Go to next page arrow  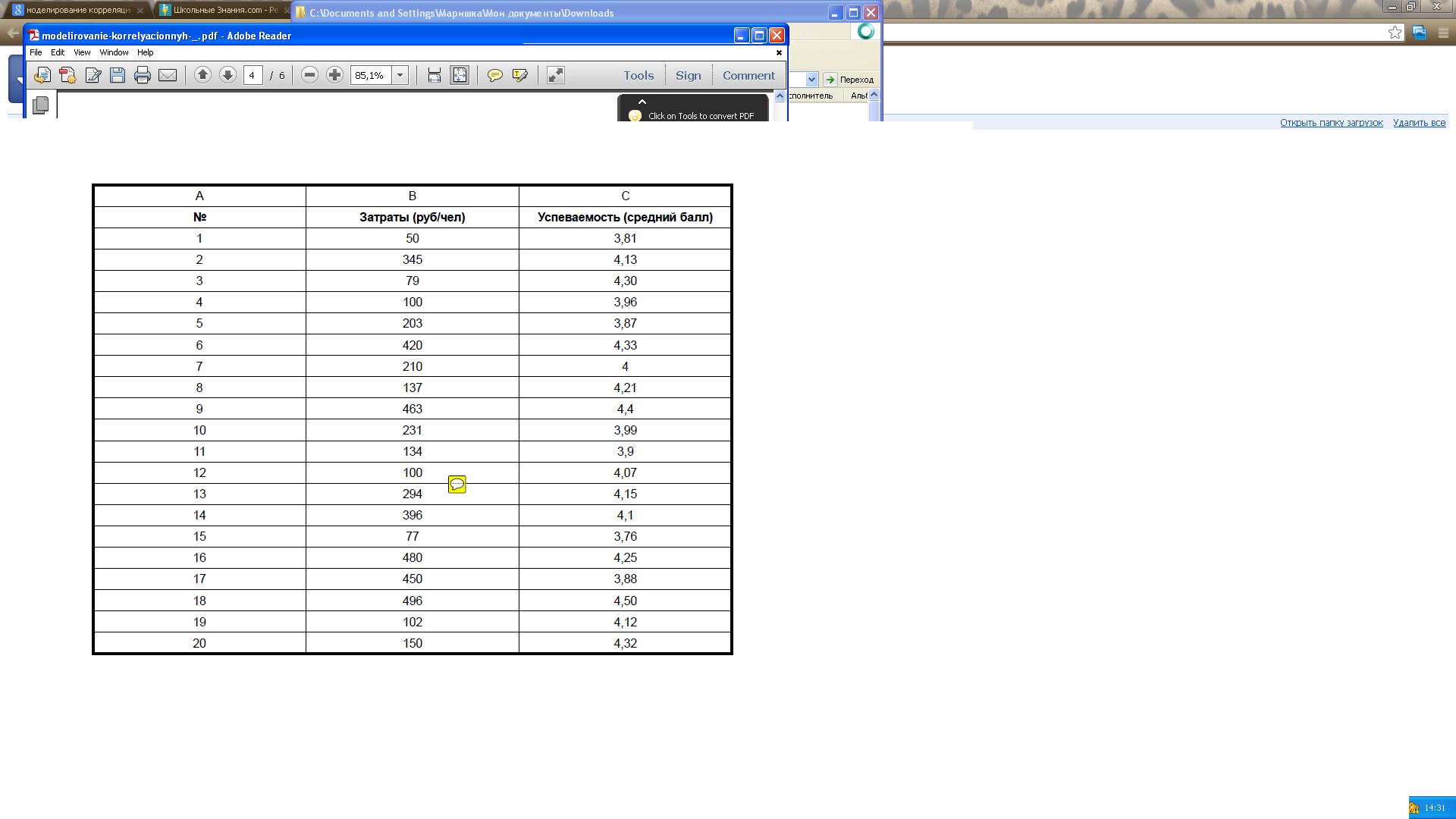[x=227, y=75]
